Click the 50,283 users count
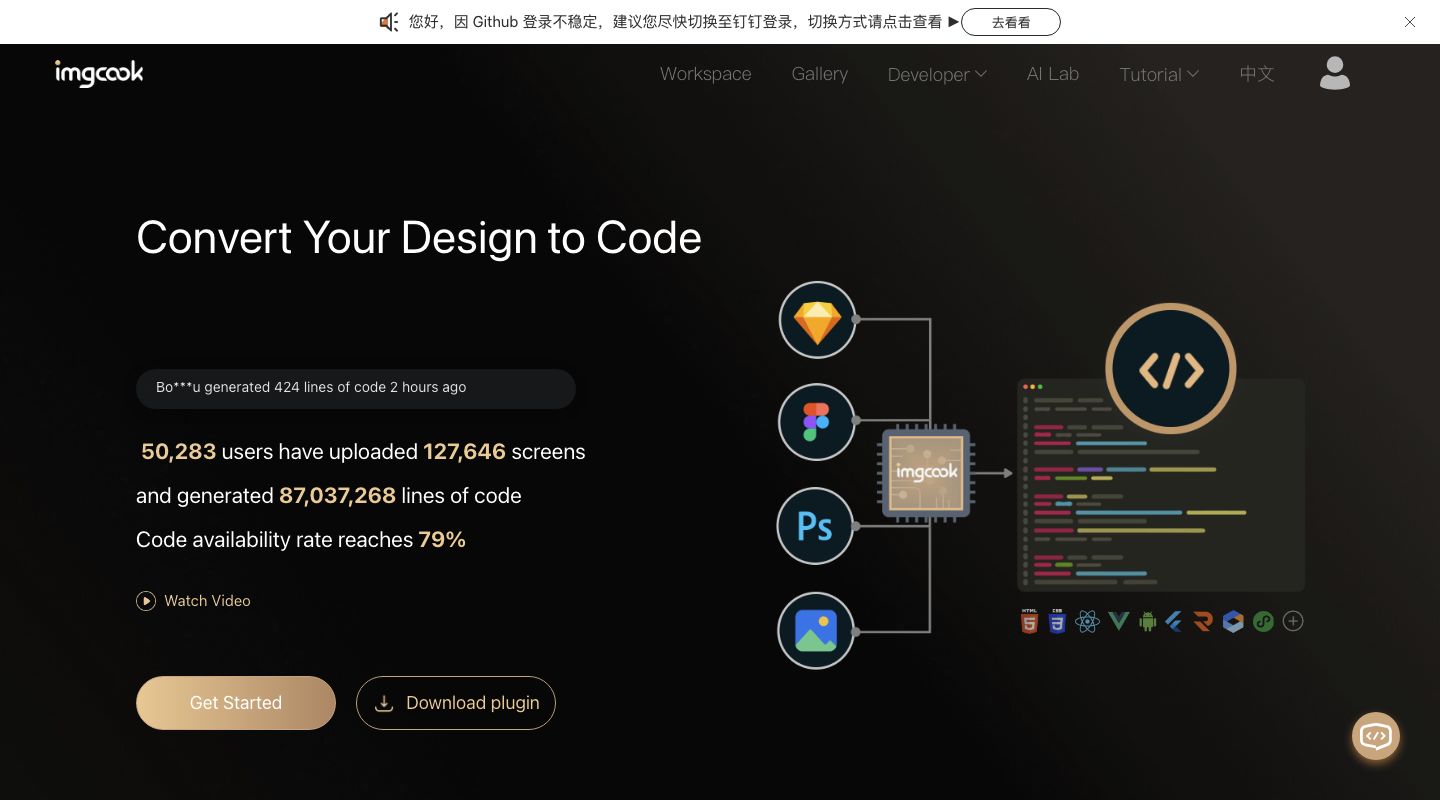Screen dimensions: 1440x800 (x=179, y=452)
